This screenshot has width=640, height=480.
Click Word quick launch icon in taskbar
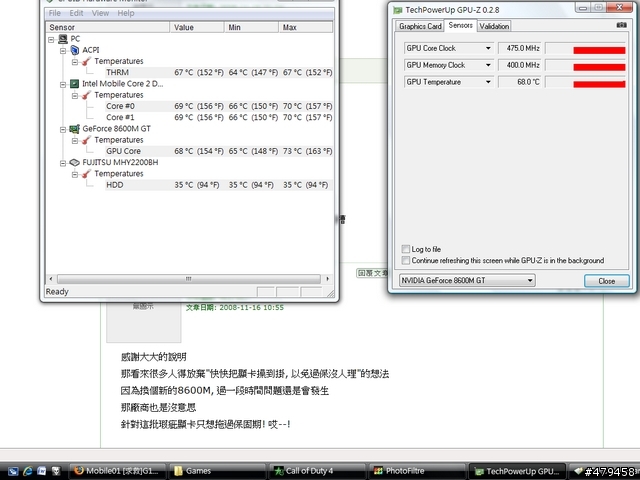(x=42, y=471)
